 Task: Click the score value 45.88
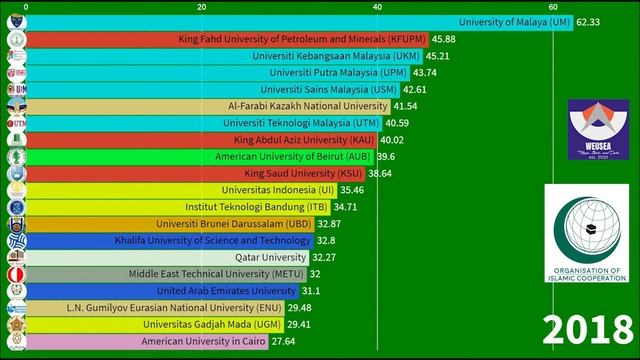[x=444, y=39]
